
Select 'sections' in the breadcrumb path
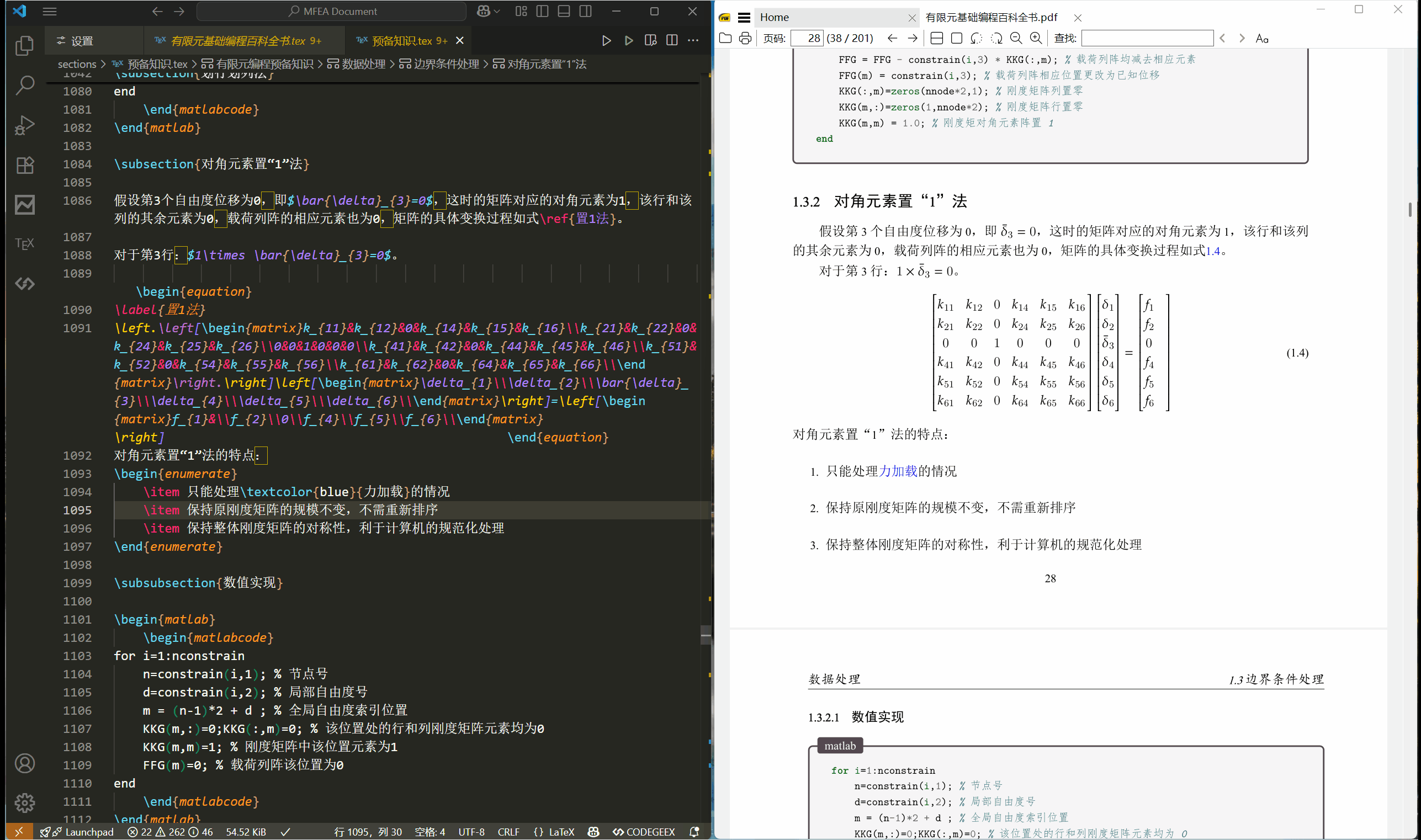(77, 65)
